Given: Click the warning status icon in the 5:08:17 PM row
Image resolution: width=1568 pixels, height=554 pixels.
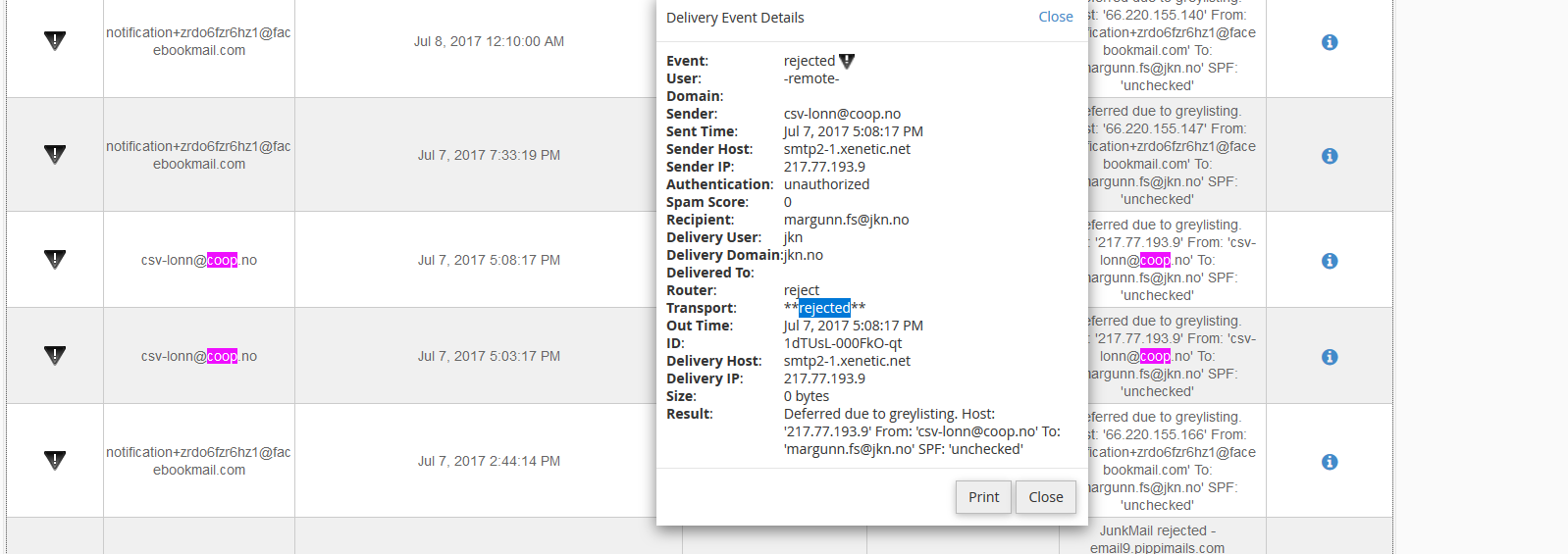Looking at the screenshot, I should 55,260.
